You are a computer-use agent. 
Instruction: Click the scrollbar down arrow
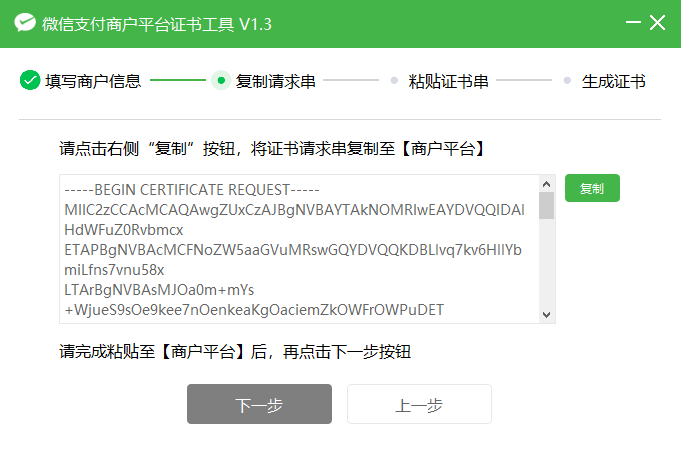click(x=546, y=314)
